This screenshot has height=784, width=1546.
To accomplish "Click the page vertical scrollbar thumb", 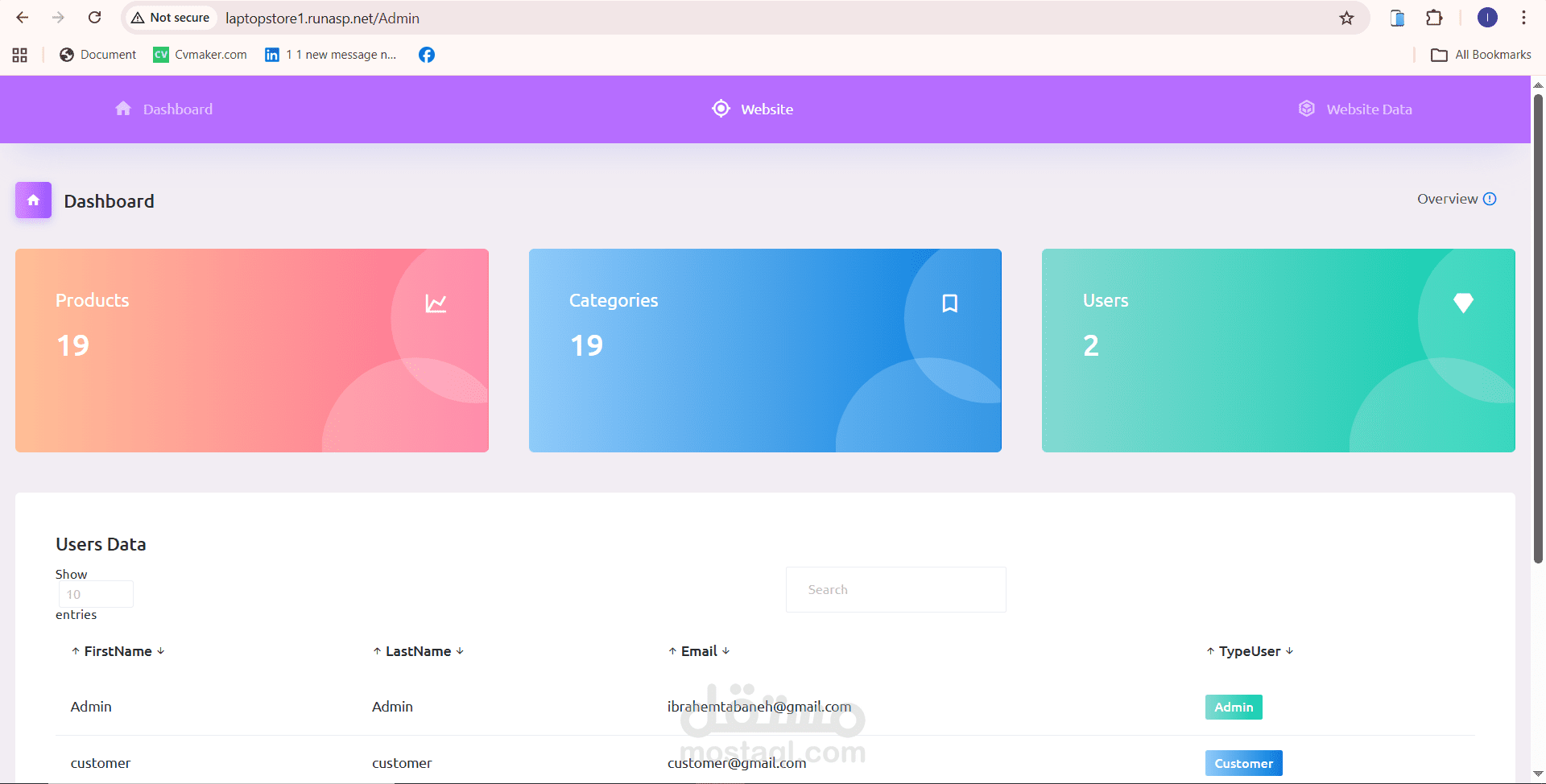I will [x=1538, y=328].
